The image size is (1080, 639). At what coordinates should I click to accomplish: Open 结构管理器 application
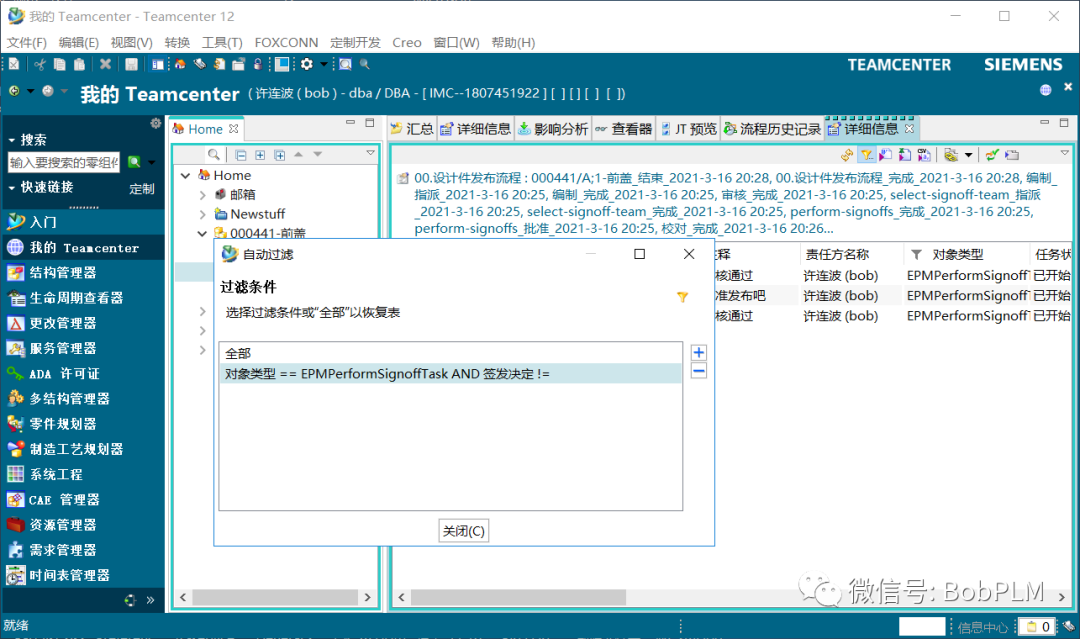pos(84,273)
